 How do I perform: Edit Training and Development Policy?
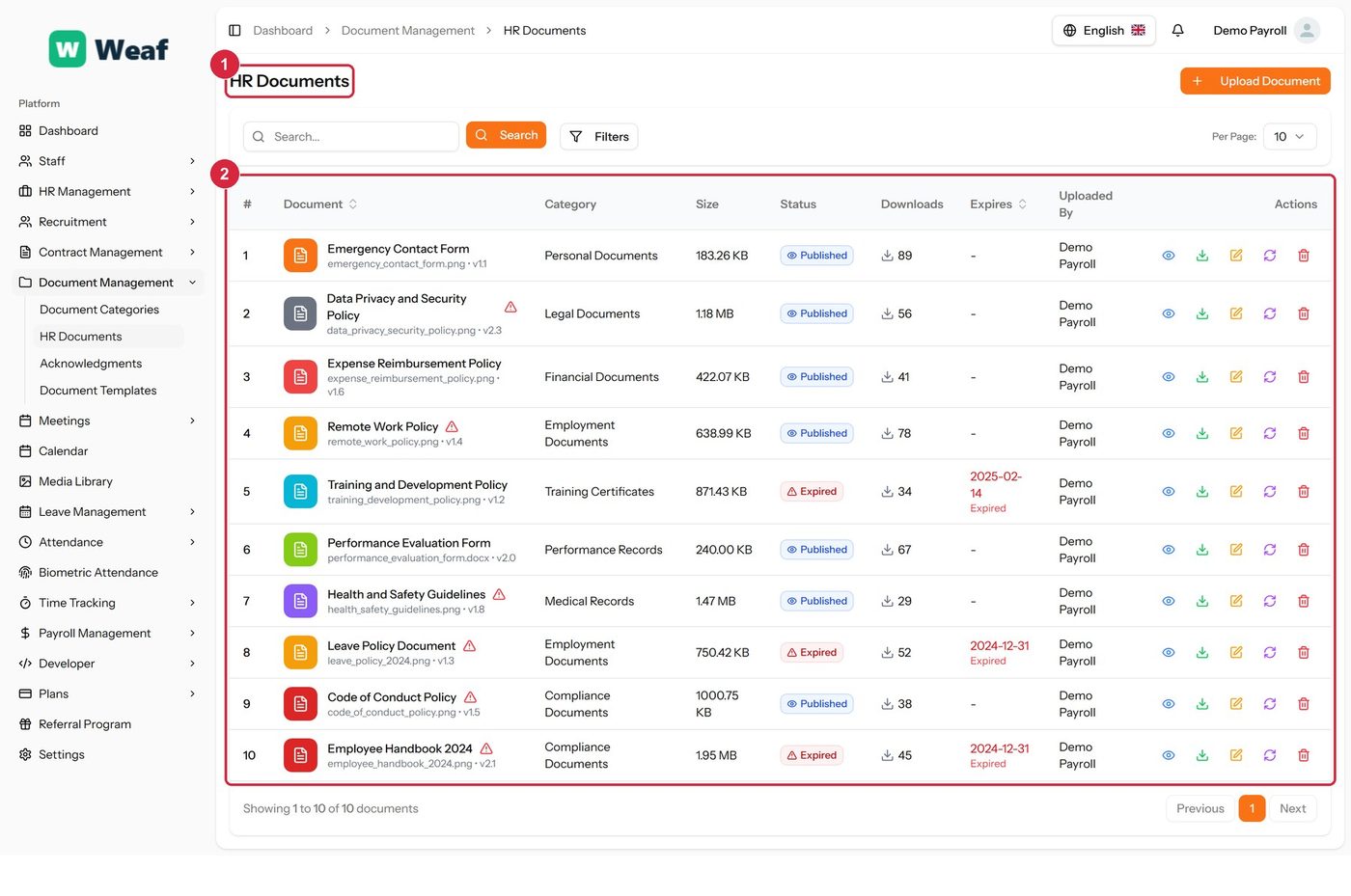click(x=1236, y=492)
